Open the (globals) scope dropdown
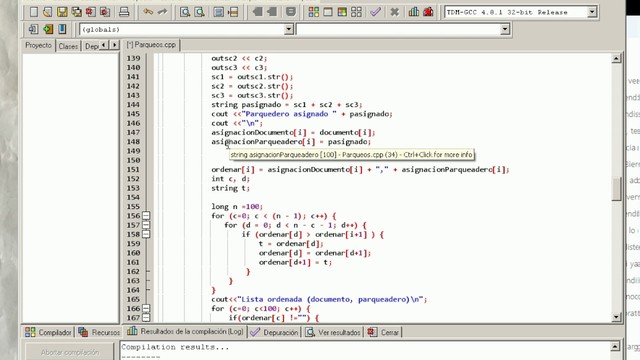Screen dimensions: 640x360 click(289, 29)
